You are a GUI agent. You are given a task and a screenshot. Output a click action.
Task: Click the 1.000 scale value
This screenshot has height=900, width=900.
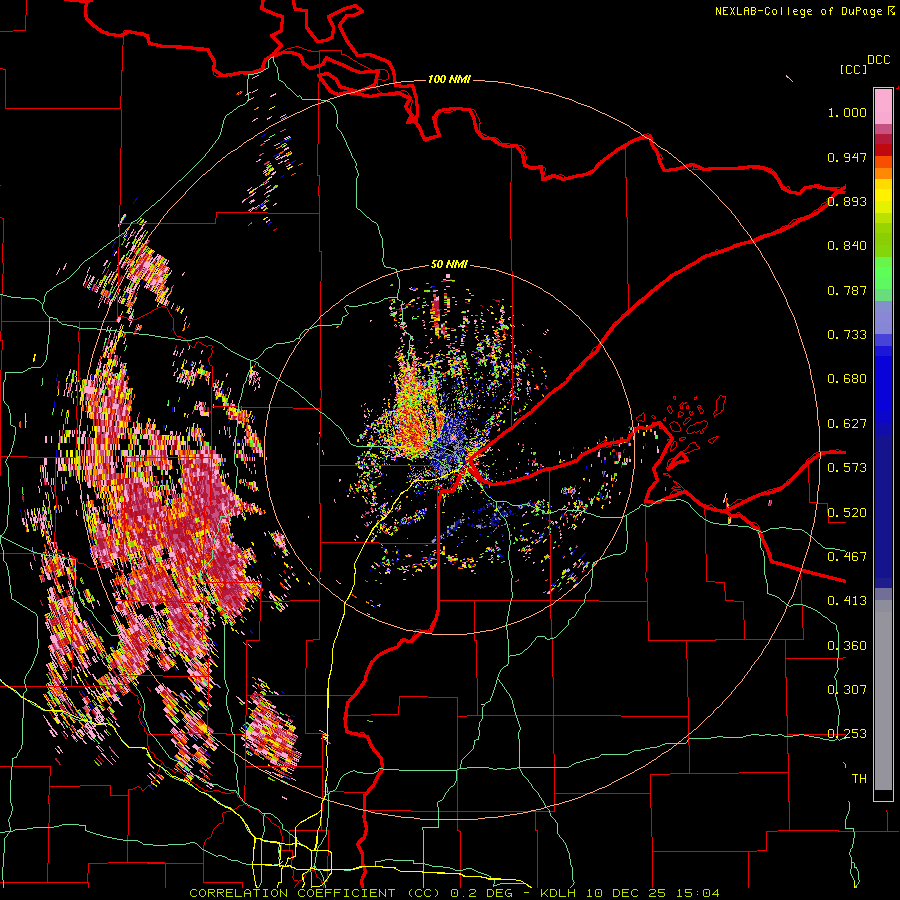click(847, 112)
